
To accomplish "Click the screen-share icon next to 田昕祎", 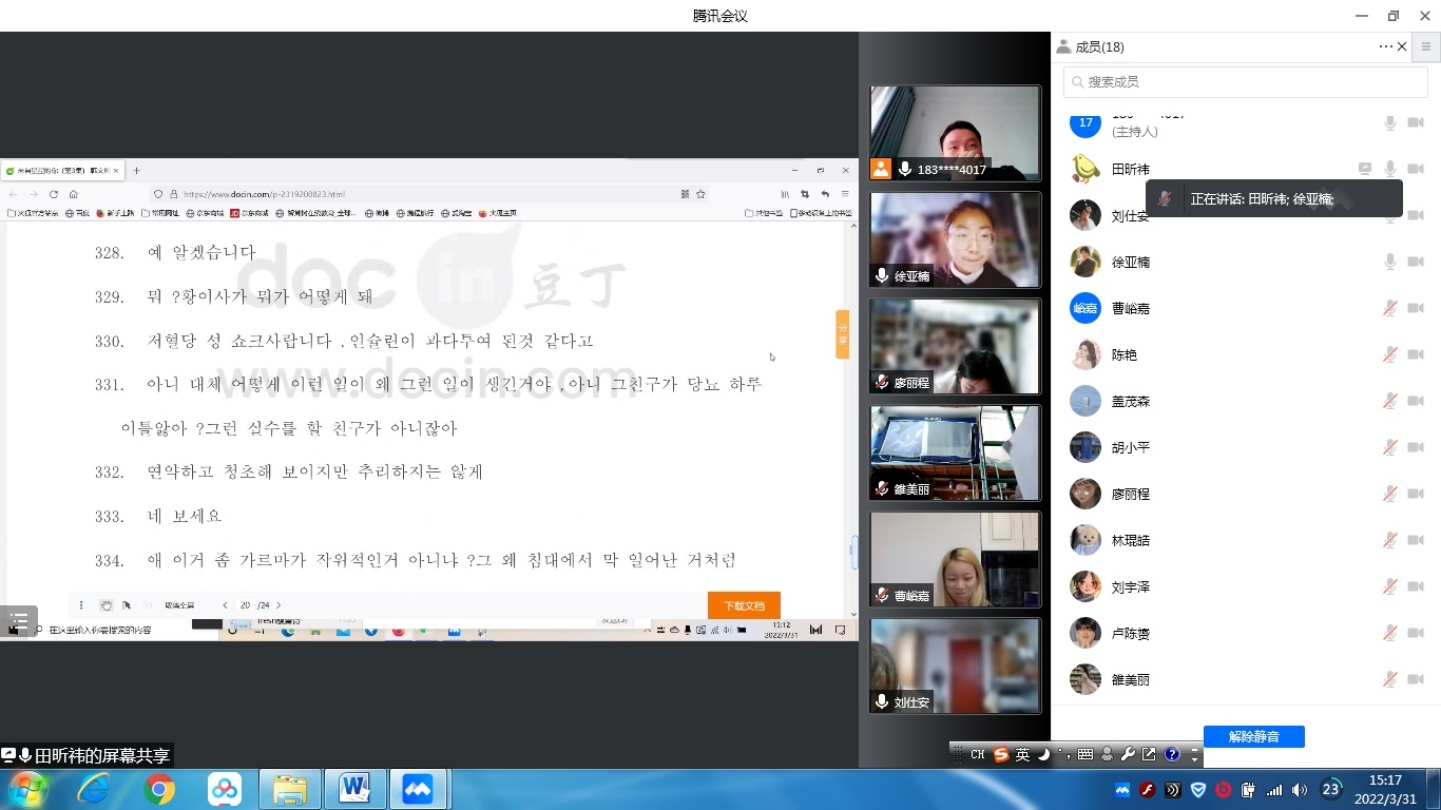I will tap(1365, 169).
